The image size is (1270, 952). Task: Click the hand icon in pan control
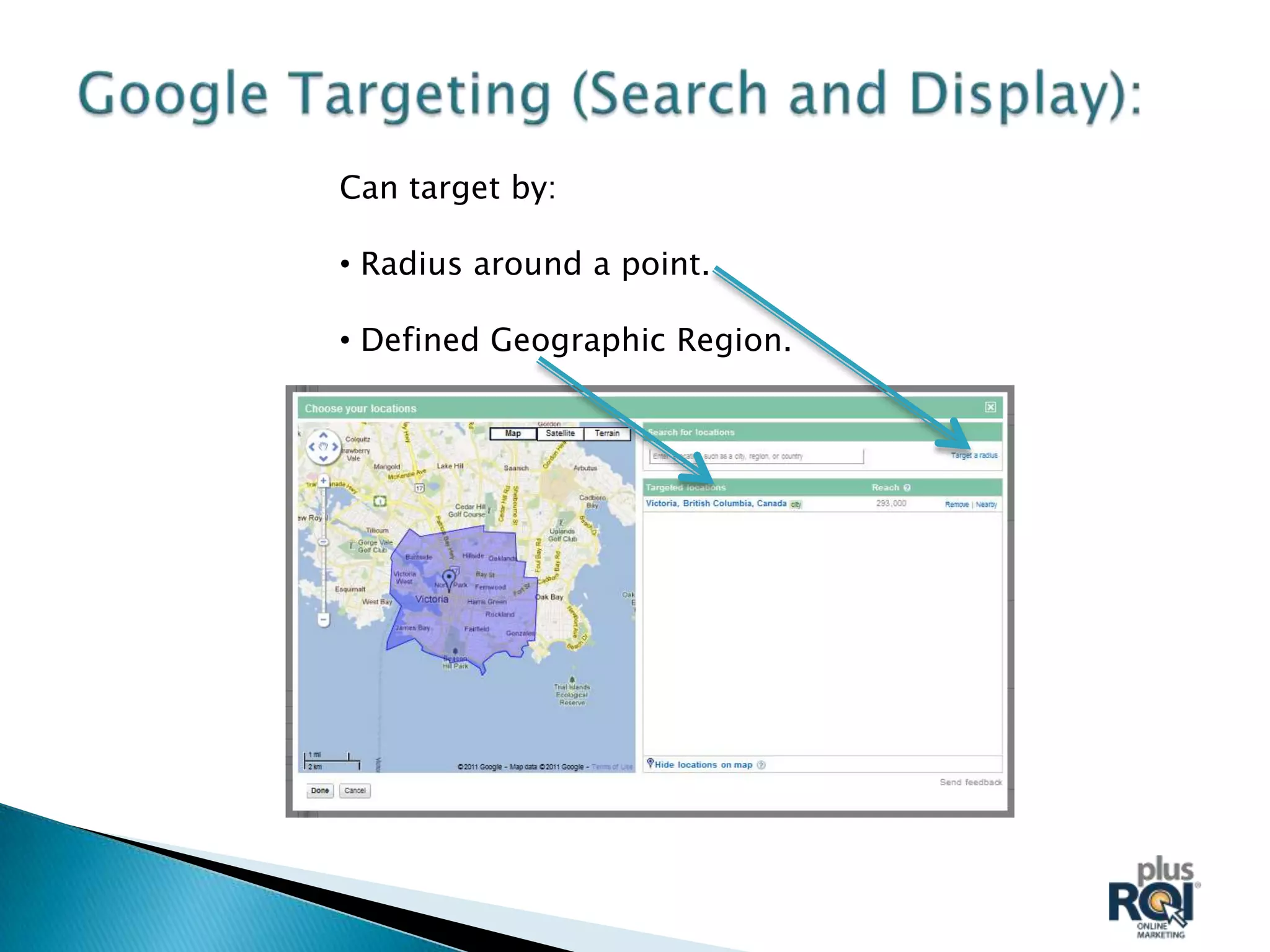coord(323,446)
